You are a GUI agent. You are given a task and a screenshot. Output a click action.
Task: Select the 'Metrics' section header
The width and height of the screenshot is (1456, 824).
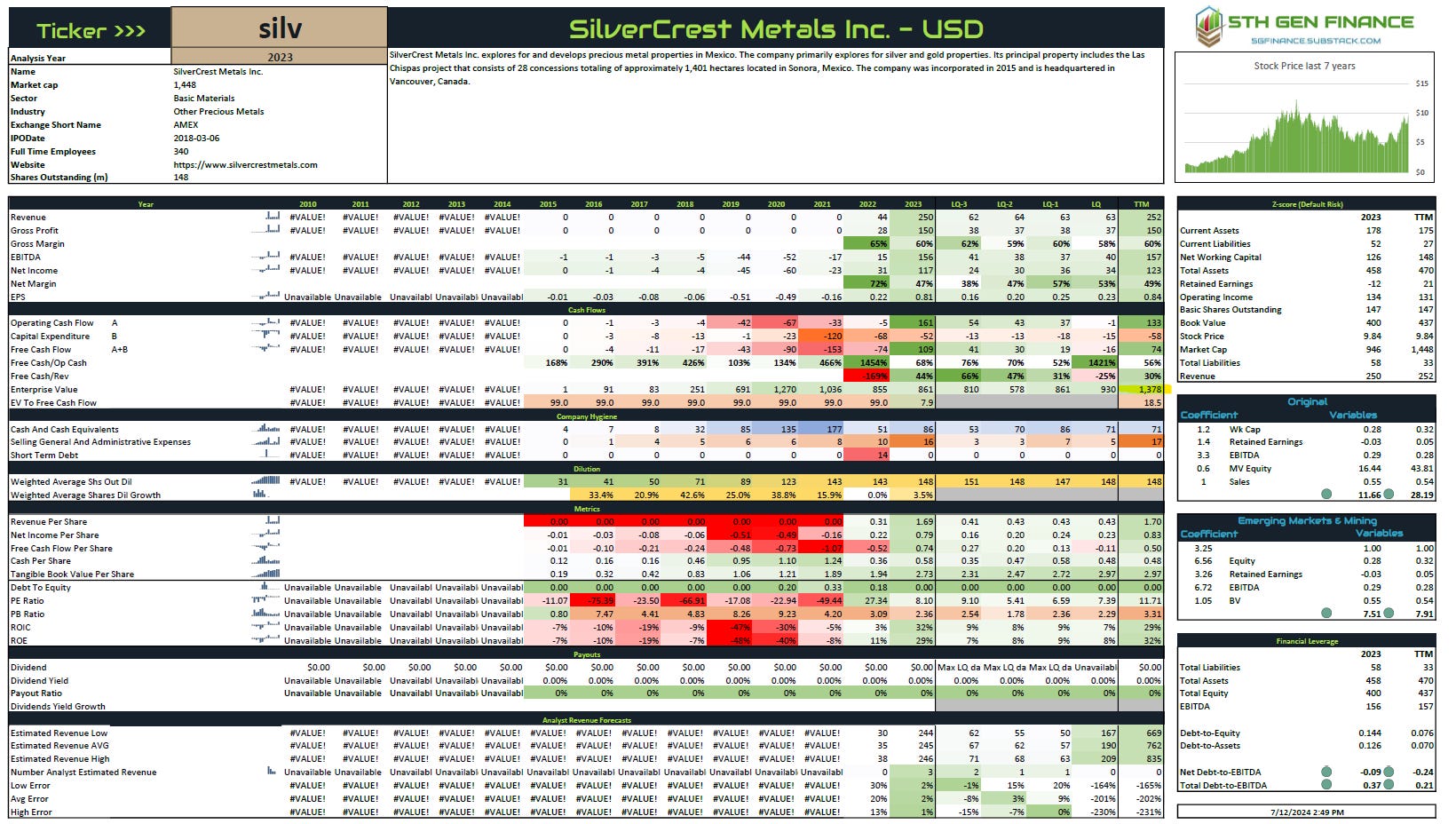586,509
